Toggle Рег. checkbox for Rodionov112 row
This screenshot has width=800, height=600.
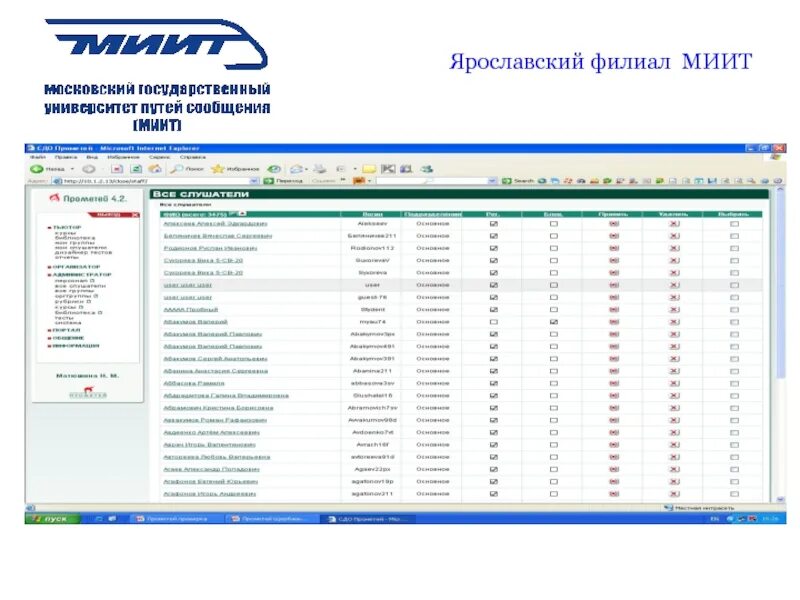point(493,248)
